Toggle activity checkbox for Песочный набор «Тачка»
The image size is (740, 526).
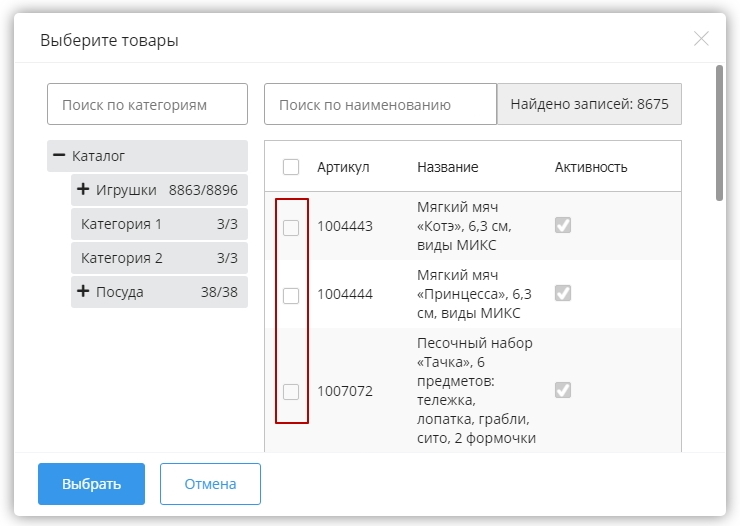[563, 390]
